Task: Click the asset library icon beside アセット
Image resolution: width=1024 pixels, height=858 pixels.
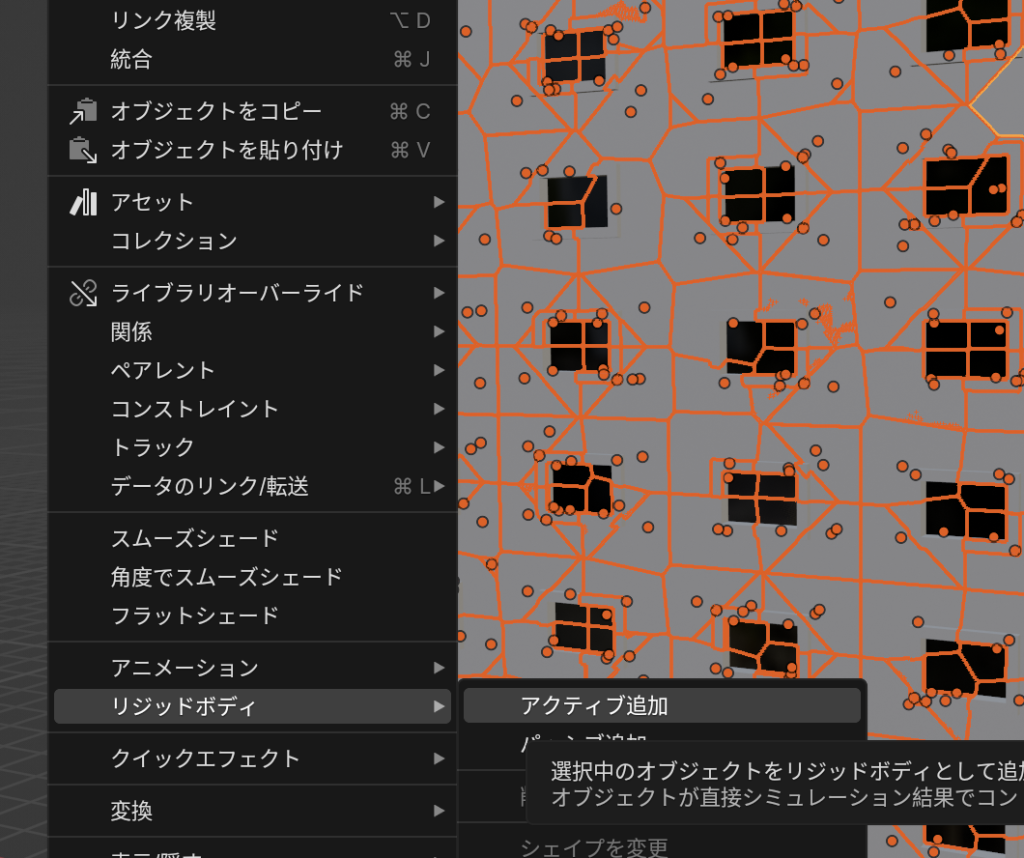Action: tap(83, 202)
